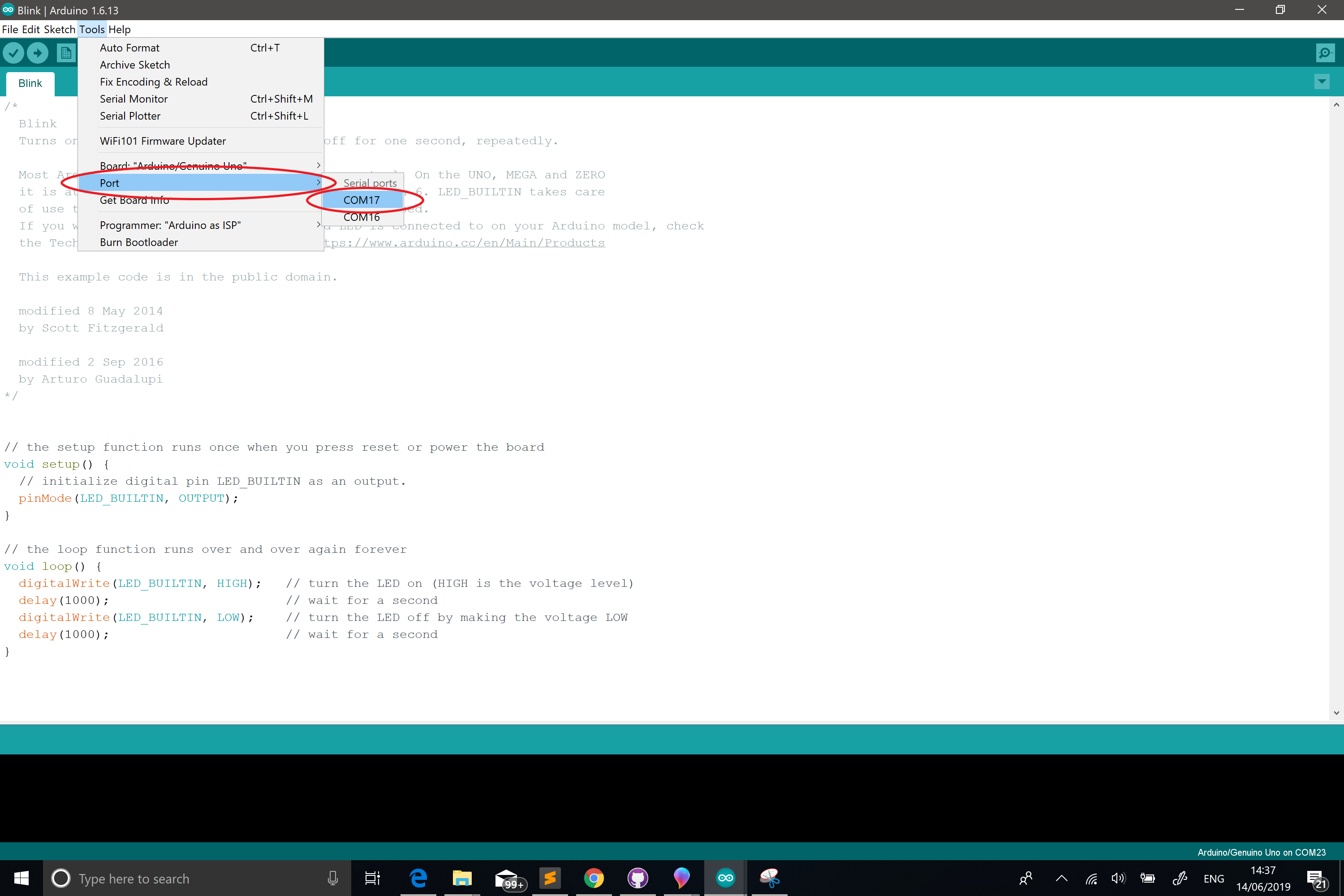This screenshot has height=896, width=1344.
Task: Open File Explorer taskbar icon
Action: tap(462, 878)
